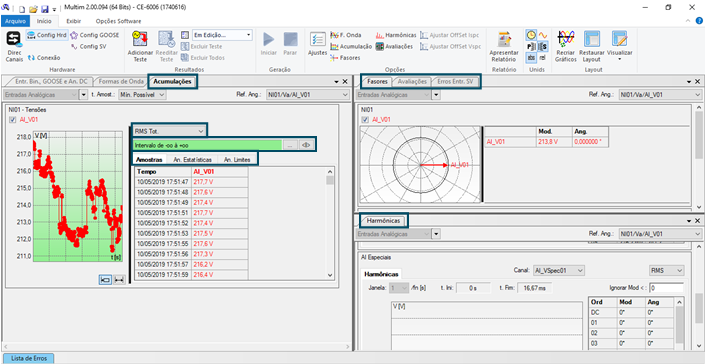Open Ref. Ang. dropdown in Fasores panel
The height and width of the screenshot is (364, 705).
tap(660, 95)
